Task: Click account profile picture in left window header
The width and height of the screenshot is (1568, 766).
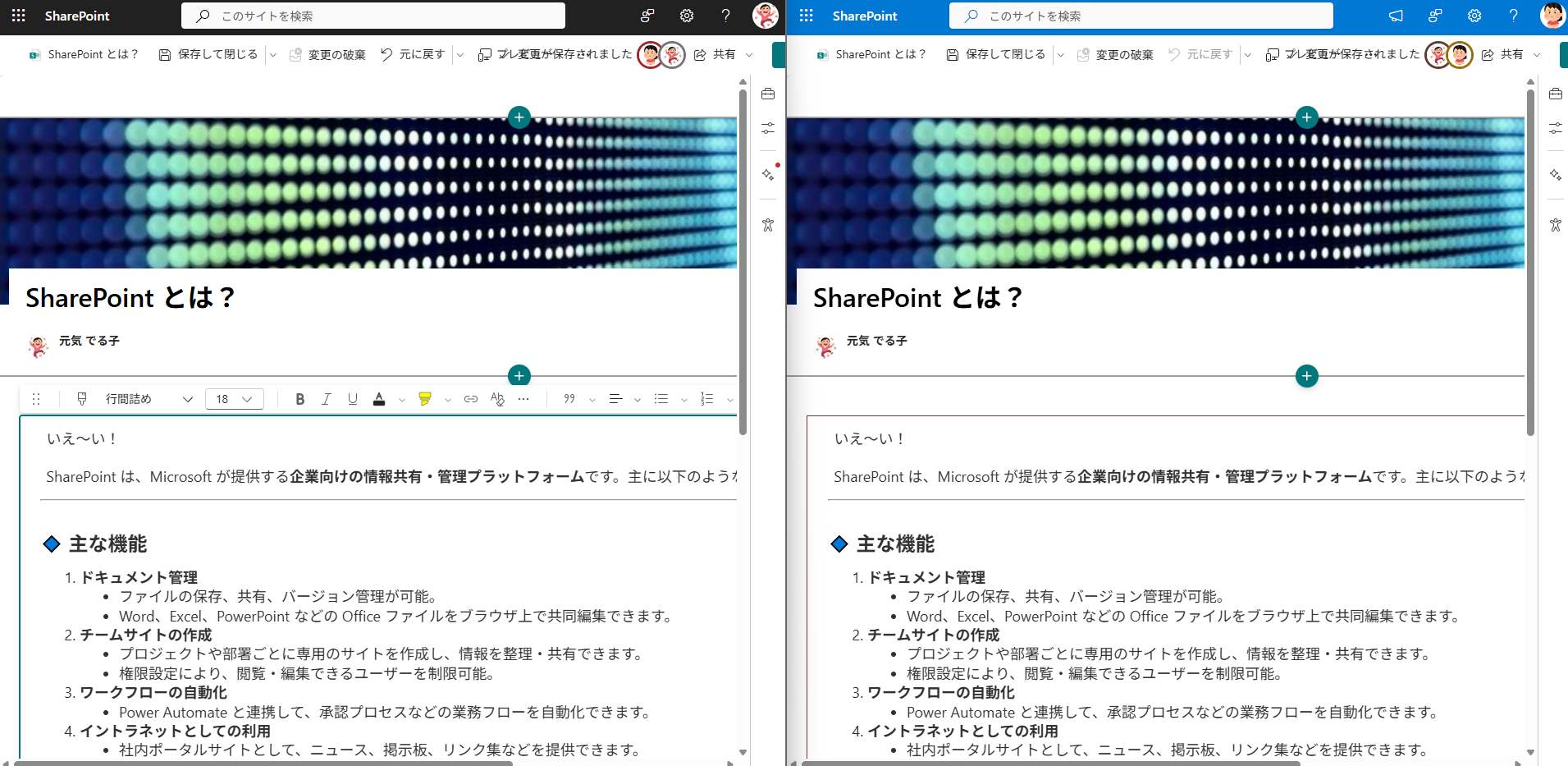Action: [x=766, y=16]
